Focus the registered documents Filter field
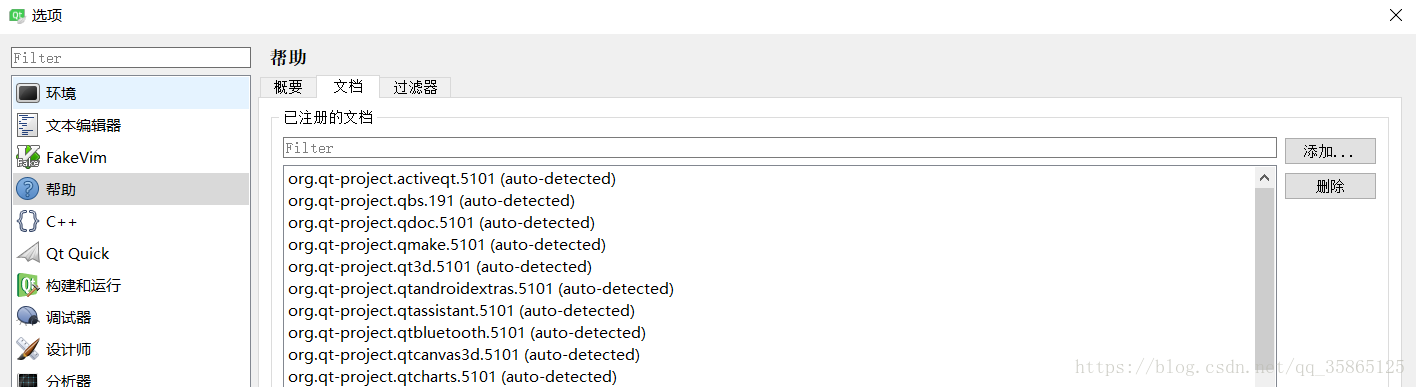The height and width of the screenshot is (387, 1416). 780,148
